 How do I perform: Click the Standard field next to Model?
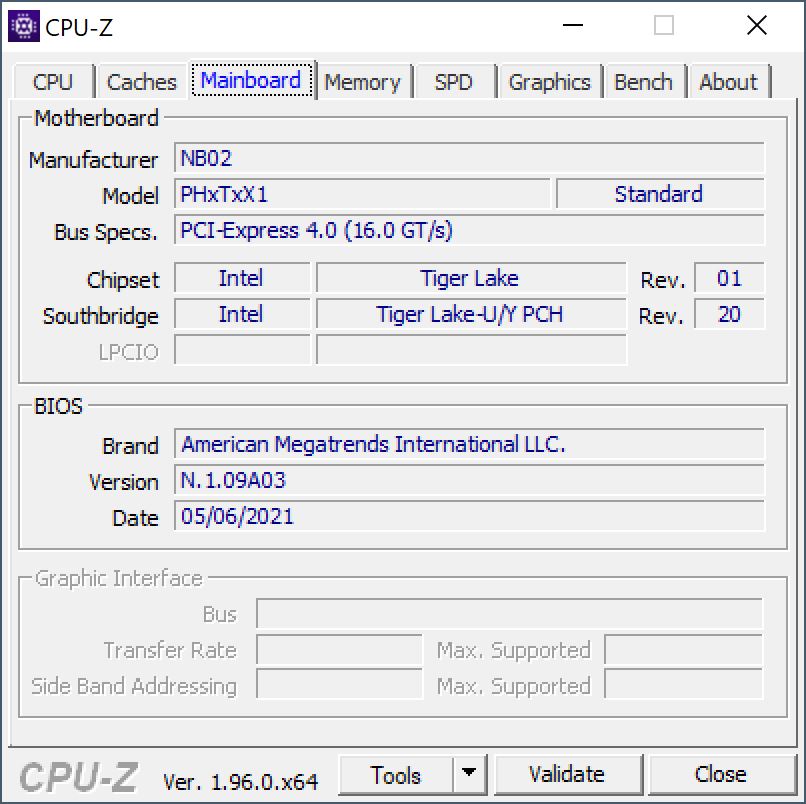point(660,194)
